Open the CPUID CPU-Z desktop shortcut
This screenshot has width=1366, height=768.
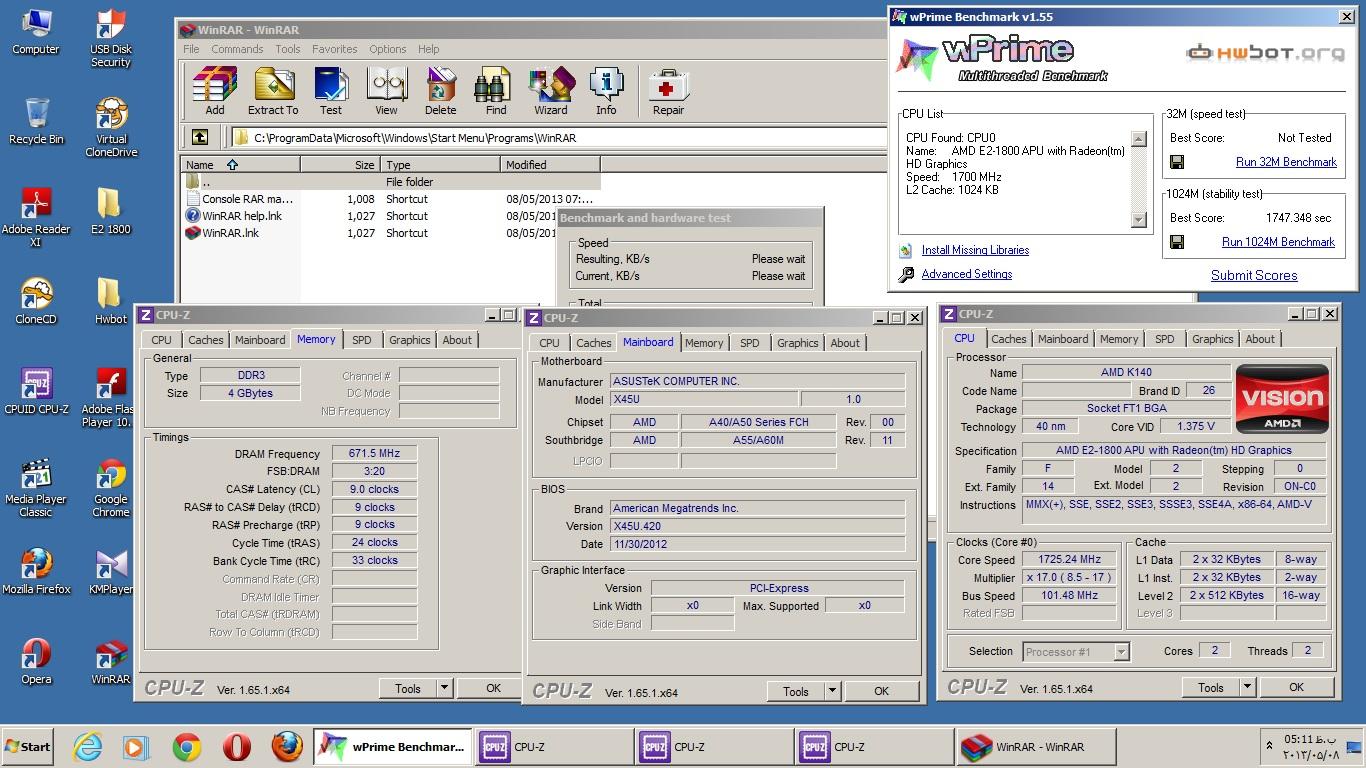35,391
